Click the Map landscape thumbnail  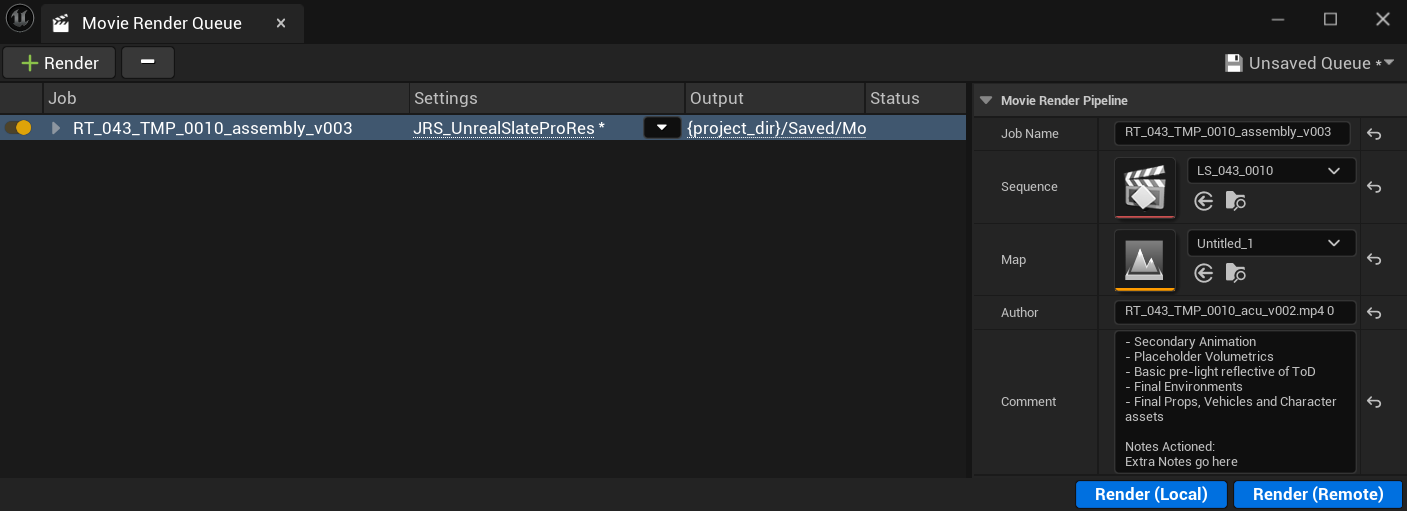(x=1145, y=260)
